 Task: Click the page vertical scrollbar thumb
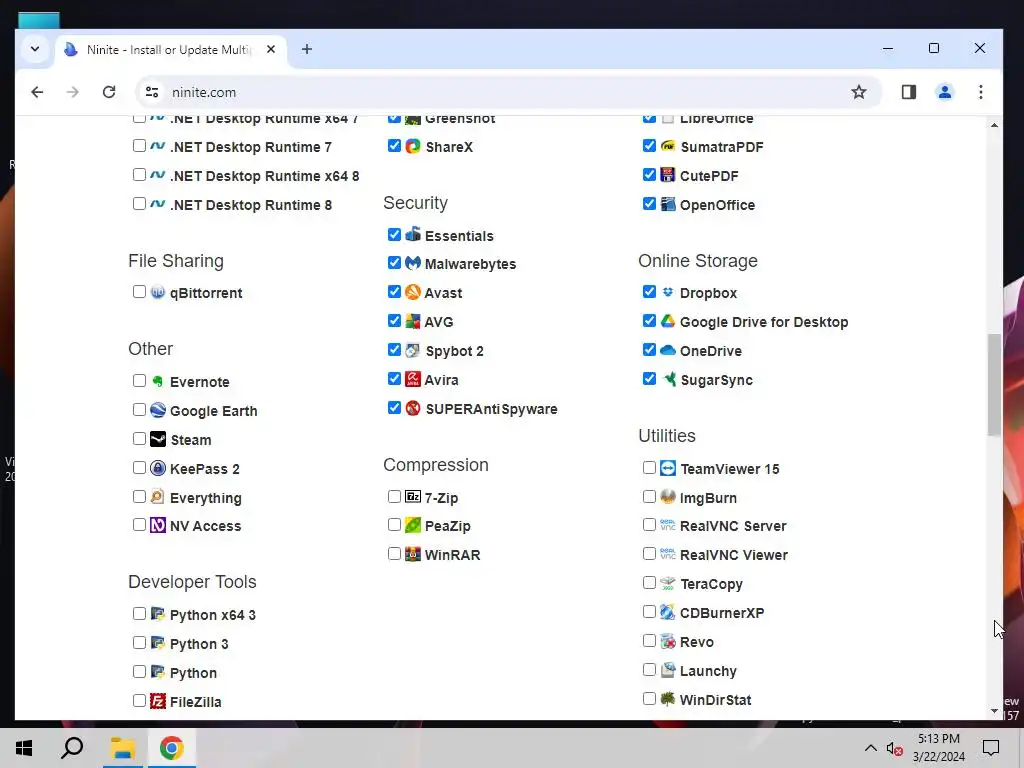click(x=994, y=385)
